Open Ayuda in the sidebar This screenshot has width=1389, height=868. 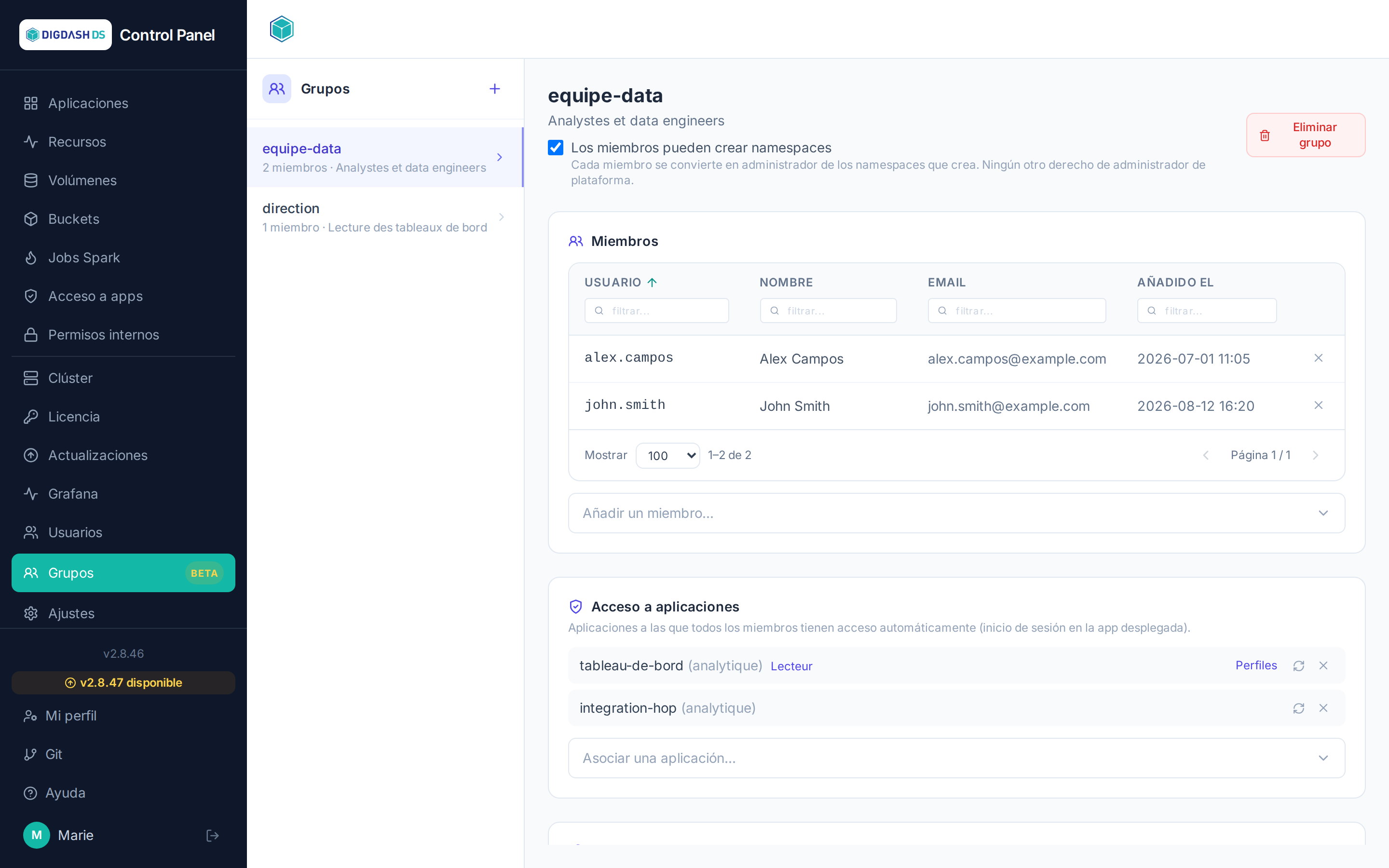(x=123, y=793)
